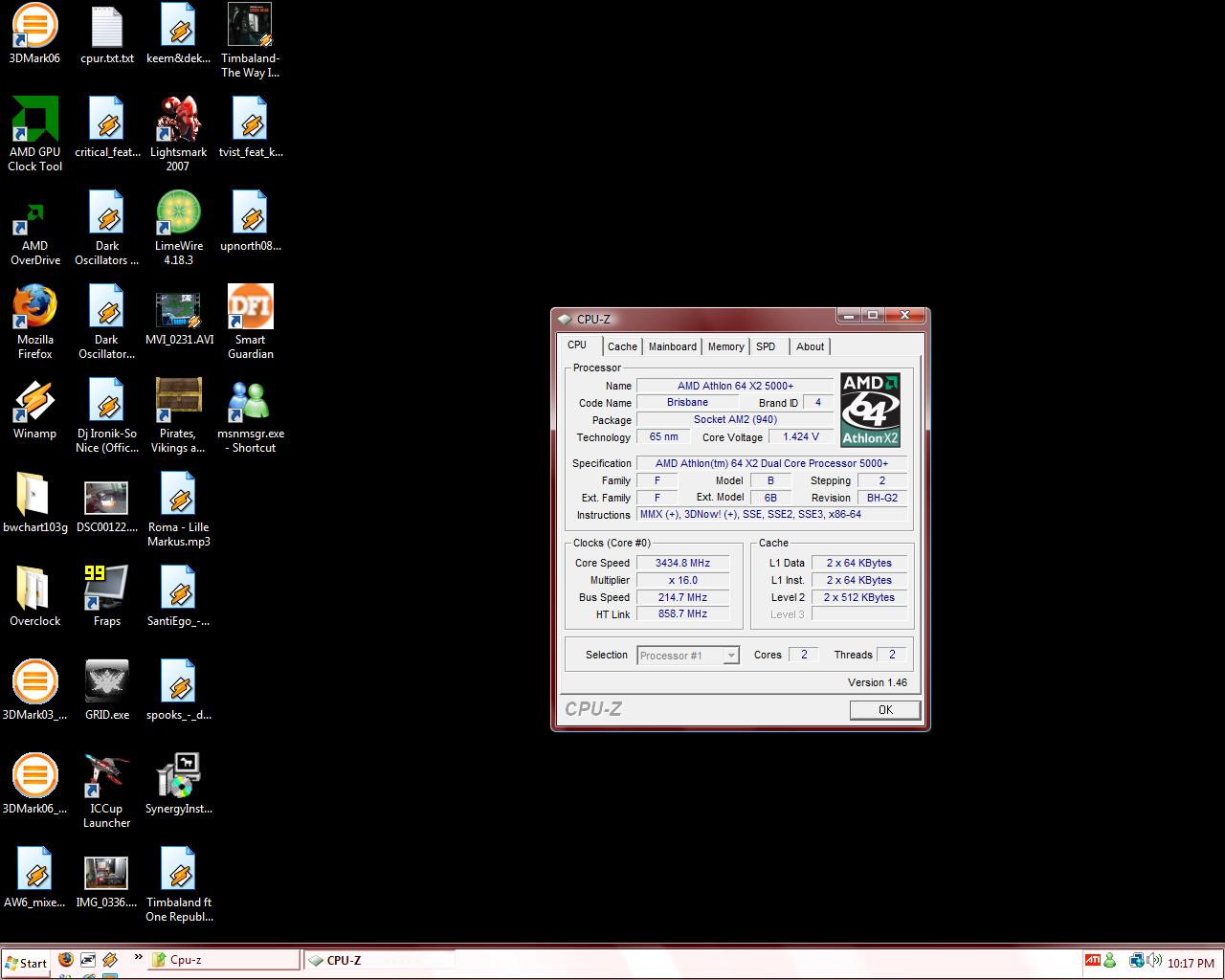Click OK in the CPU-Z window

coord(885,709)
